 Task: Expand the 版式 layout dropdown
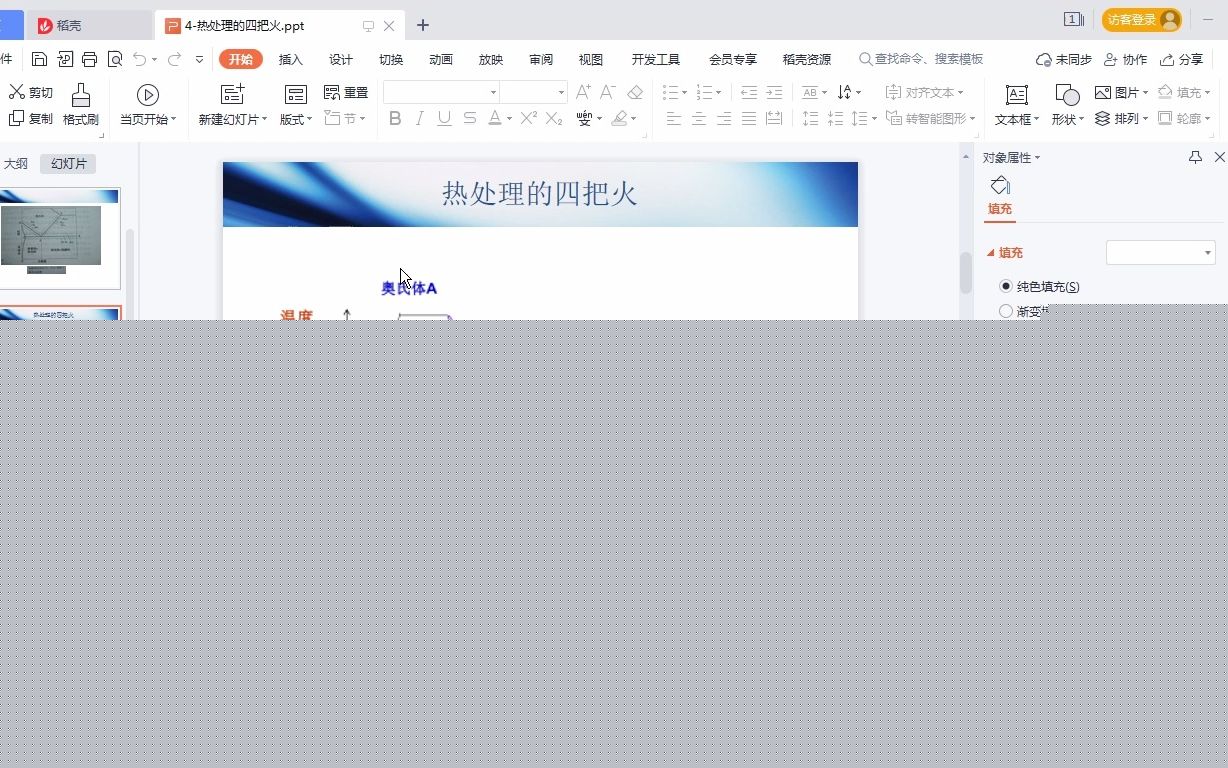coord(296,119)
